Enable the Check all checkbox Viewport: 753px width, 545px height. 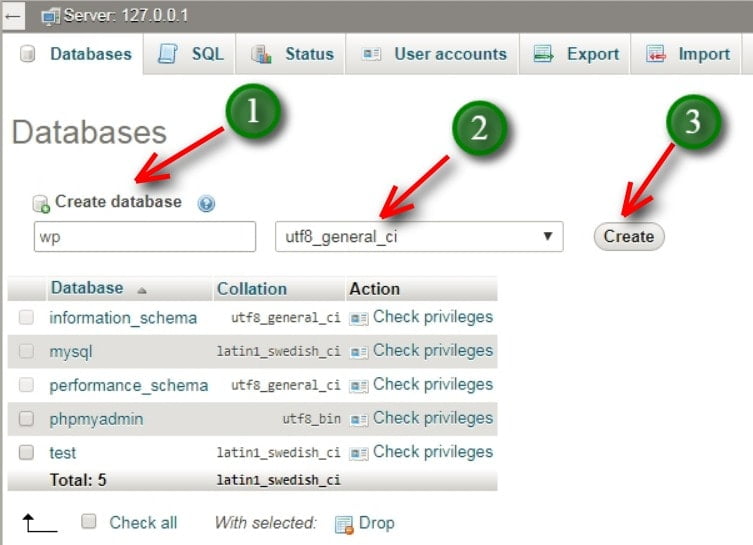[88, 521]
